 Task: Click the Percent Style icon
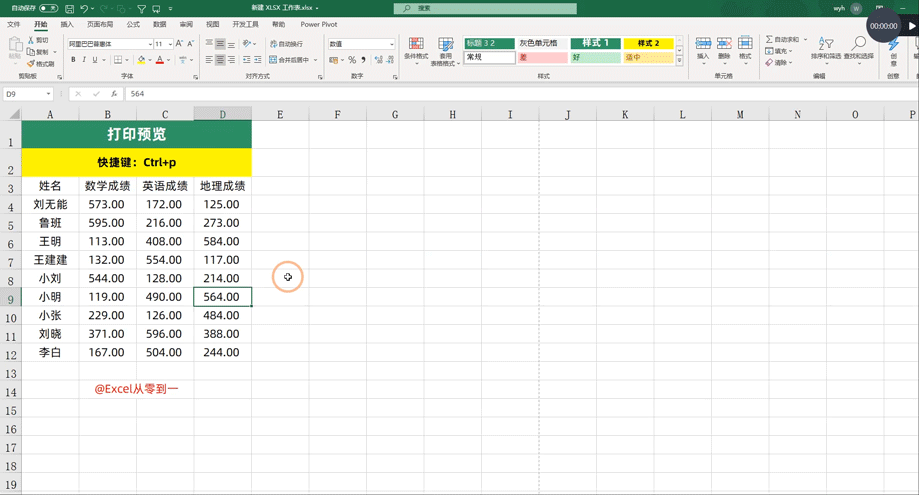[352, 60]
